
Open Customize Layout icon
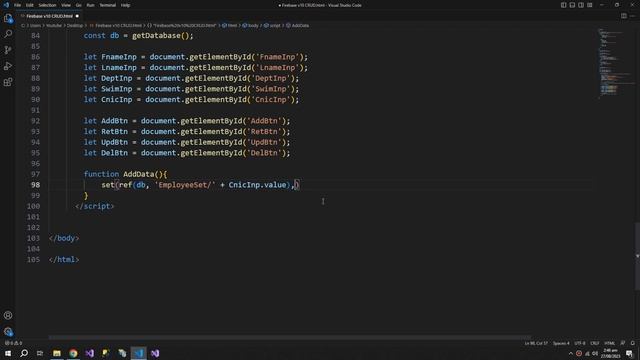590,5
